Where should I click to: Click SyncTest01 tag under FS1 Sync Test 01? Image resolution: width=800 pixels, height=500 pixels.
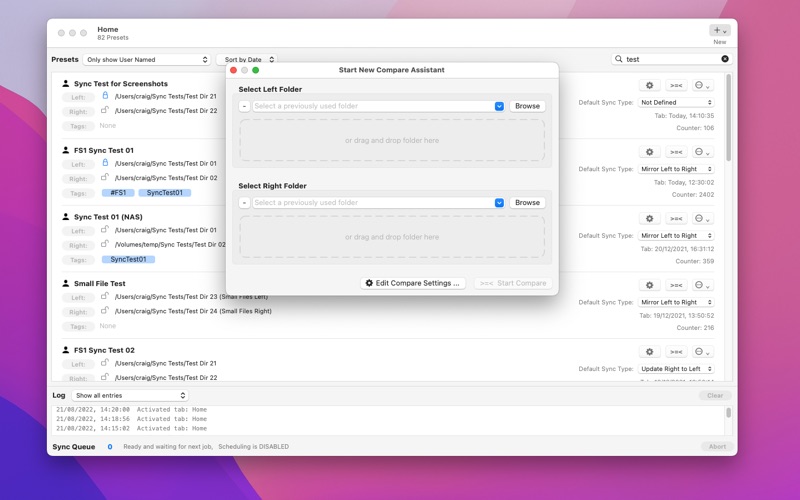click(164, 193)
